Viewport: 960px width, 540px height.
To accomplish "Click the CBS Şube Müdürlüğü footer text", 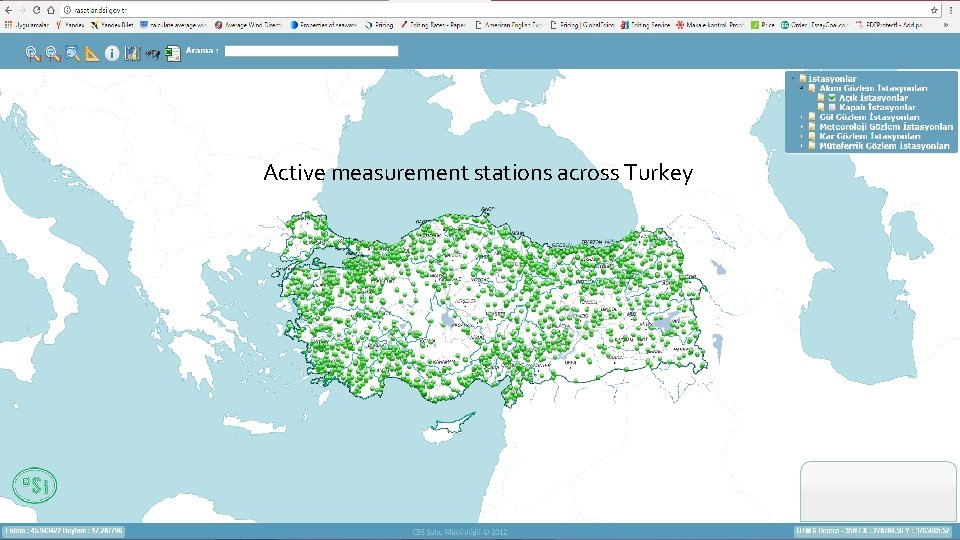I will [459, 532].
